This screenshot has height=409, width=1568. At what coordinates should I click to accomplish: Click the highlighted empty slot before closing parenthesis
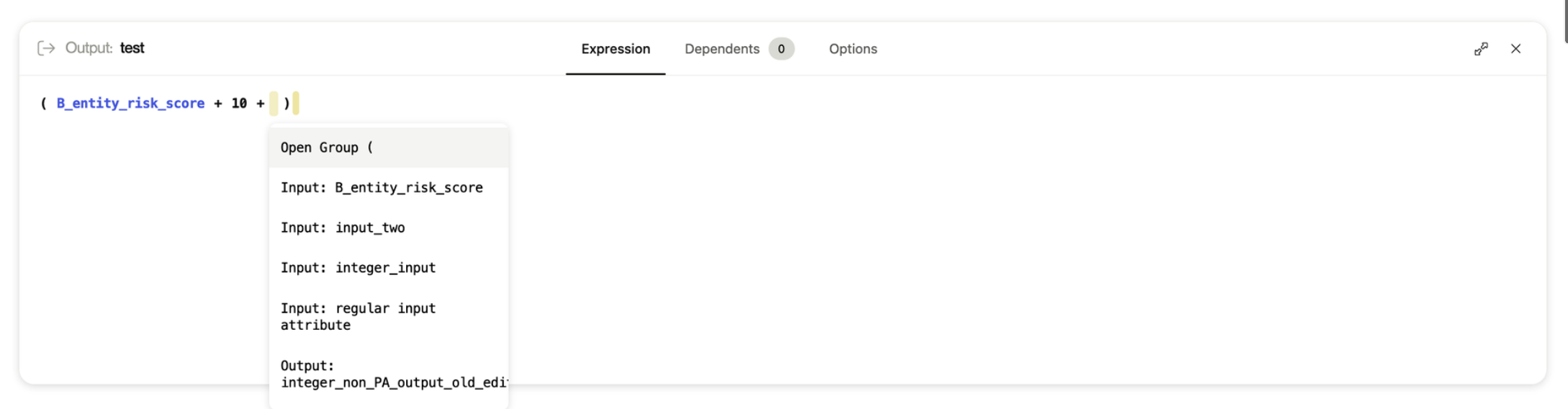(274, 104)
